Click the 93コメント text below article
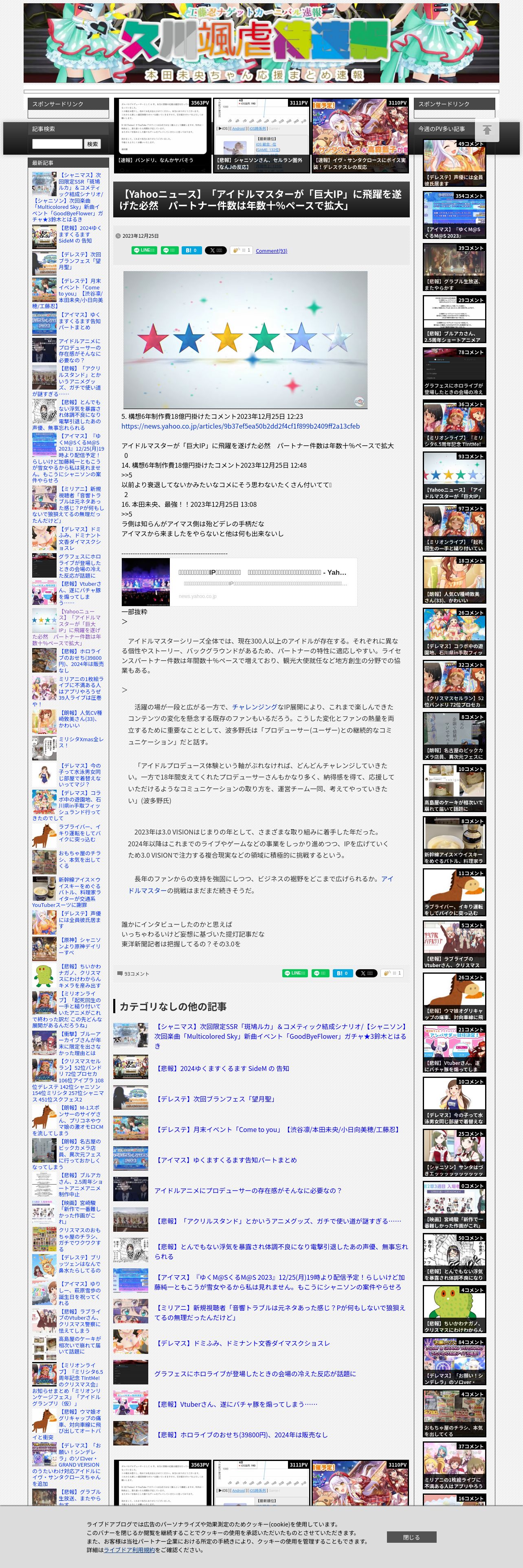Image resolution: width=523 pixels, height=1568 pixels. click(x=137, y=974)
